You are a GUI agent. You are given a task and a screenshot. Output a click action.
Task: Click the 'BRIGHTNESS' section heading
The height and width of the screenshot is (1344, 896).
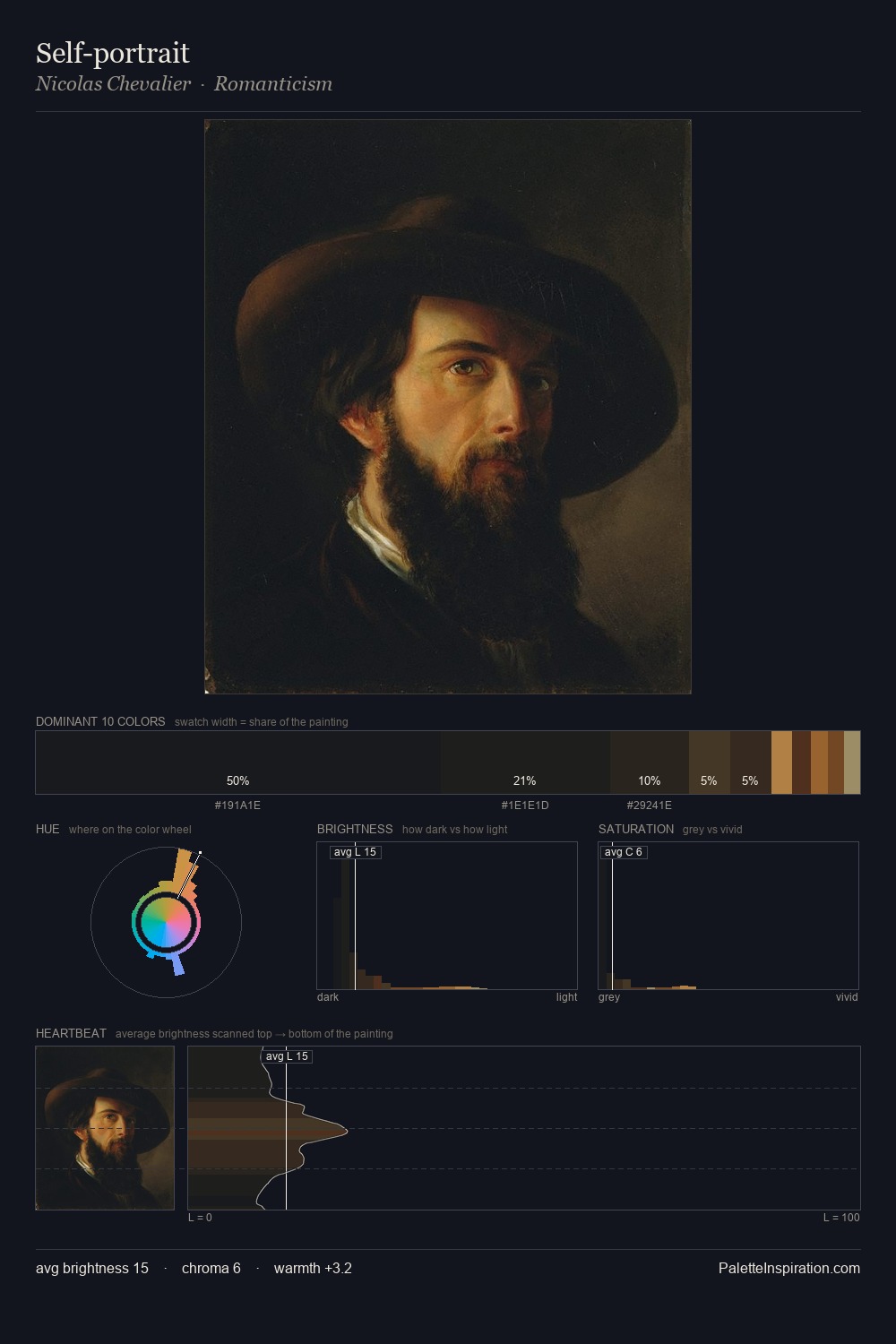point(355,829)
